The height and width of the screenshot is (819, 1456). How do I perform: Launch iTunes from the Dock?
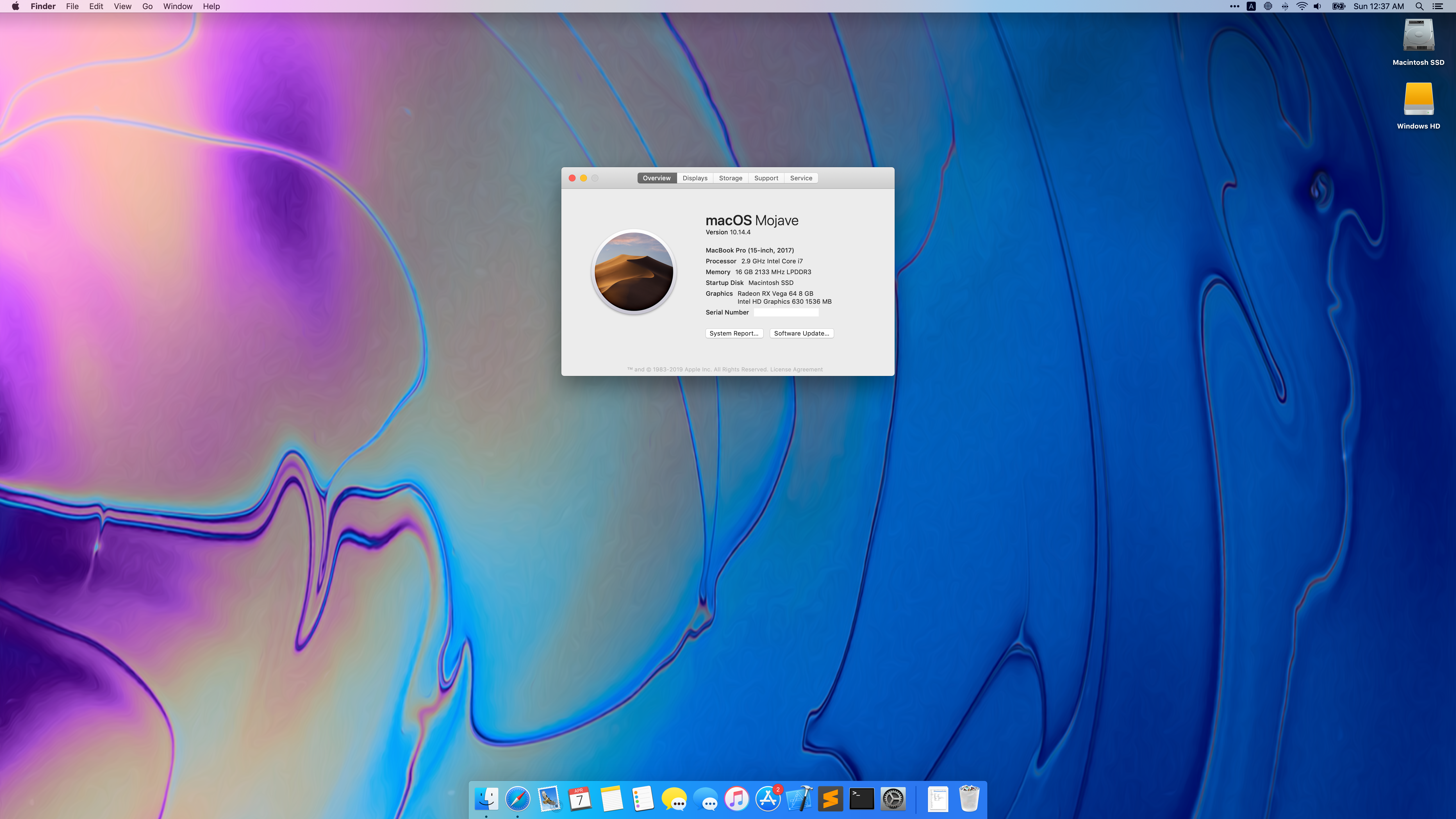pos(737,799)
